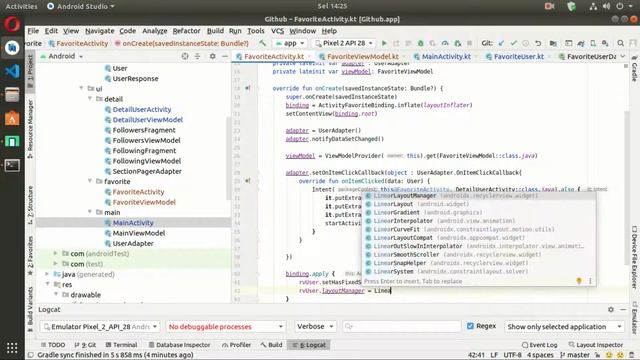640x360 pixels.
Task: Open the Pixel 2 API 28 device dropdown
Action: [344, 43]
